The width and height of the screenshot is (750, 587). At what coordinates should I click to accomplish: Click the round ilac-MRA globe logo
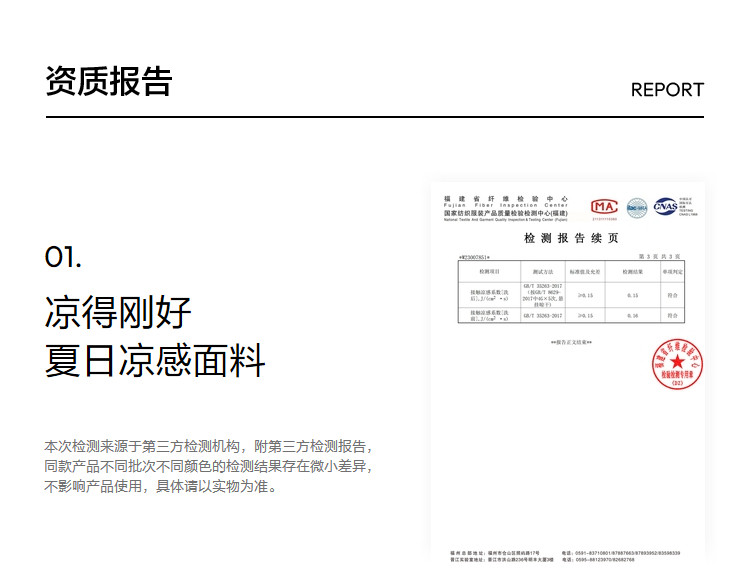coord(637,208)
